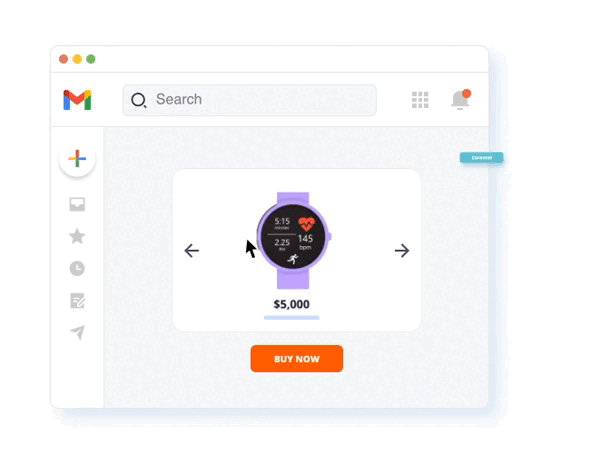The height and width of the screenshot is (454, 590).
Task: Open the notification bell
Action: coord(461,100)
